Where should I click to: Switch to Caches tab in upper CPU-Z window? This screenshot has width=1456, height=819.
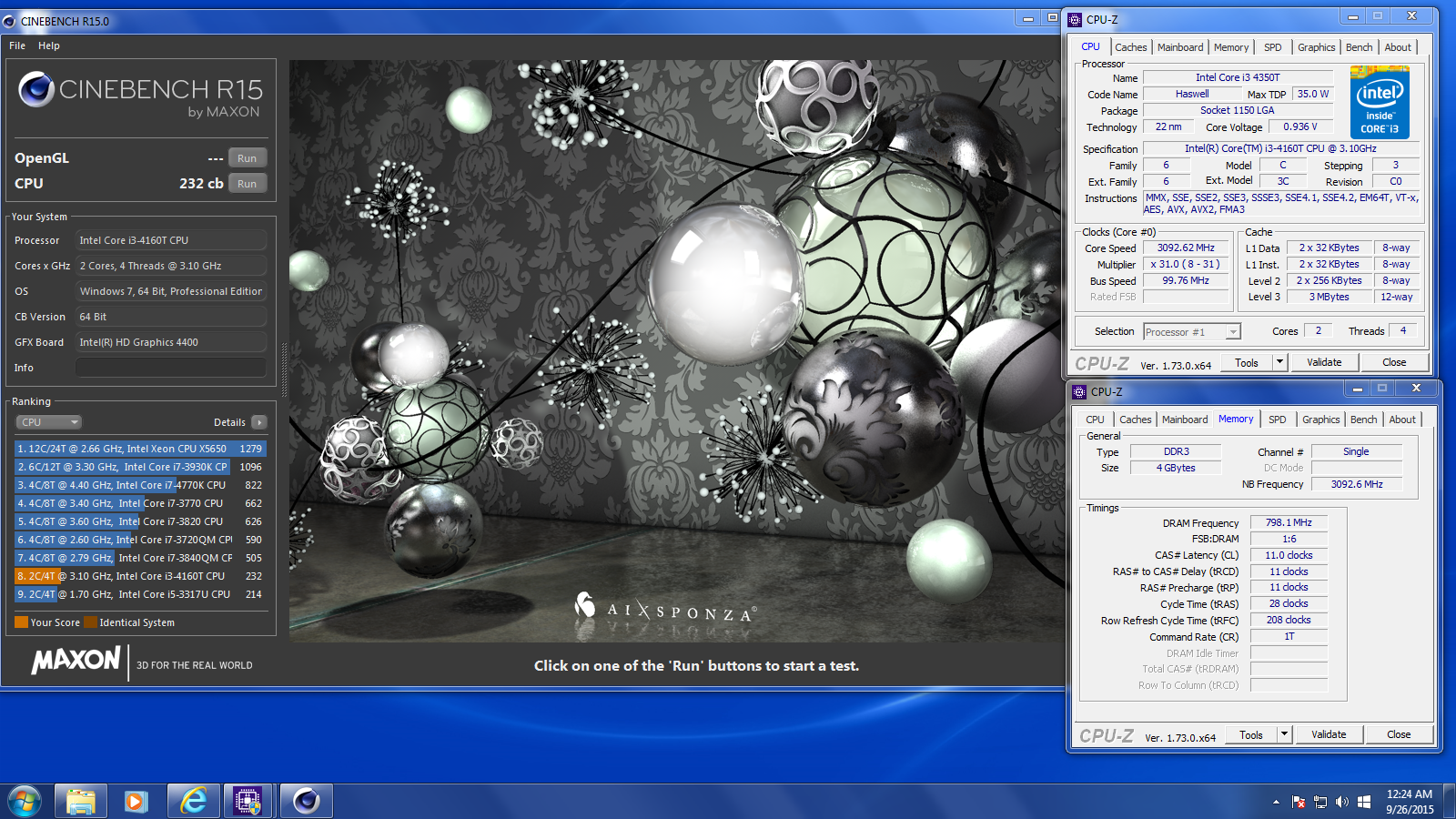[x=1131, y=47]
